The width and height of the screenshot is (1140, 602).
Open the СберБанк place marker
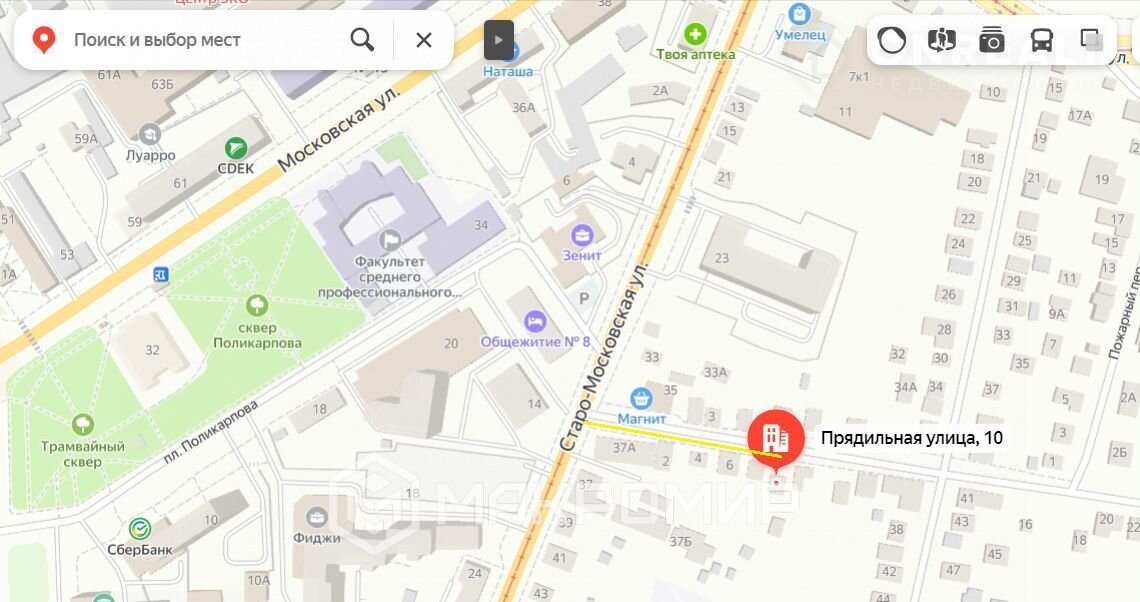(x=140, y=529)
